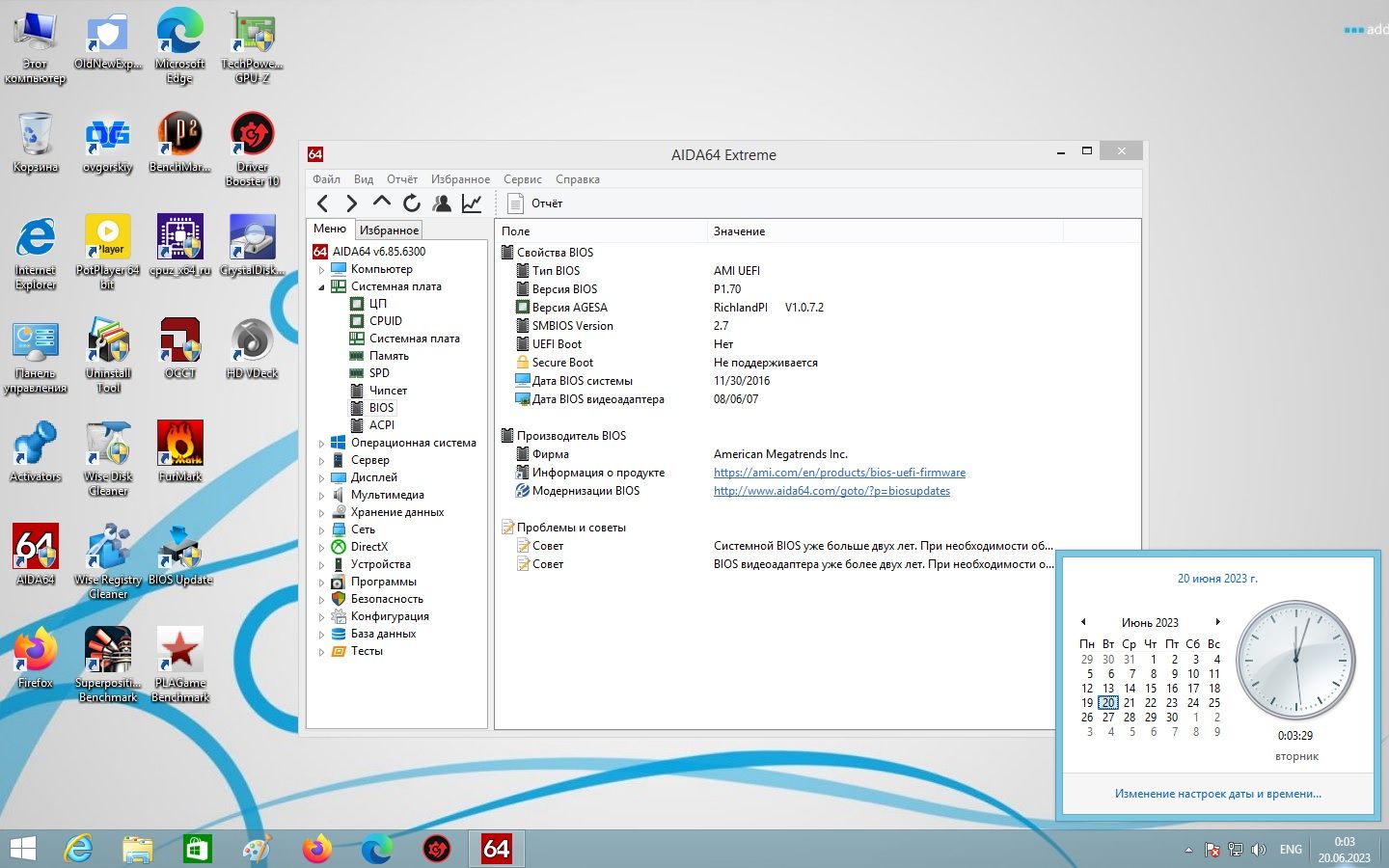Click Driver Booster icon in taskbar
The width and height of the screenshot is (1389, 868).
[x=437, y=849]
